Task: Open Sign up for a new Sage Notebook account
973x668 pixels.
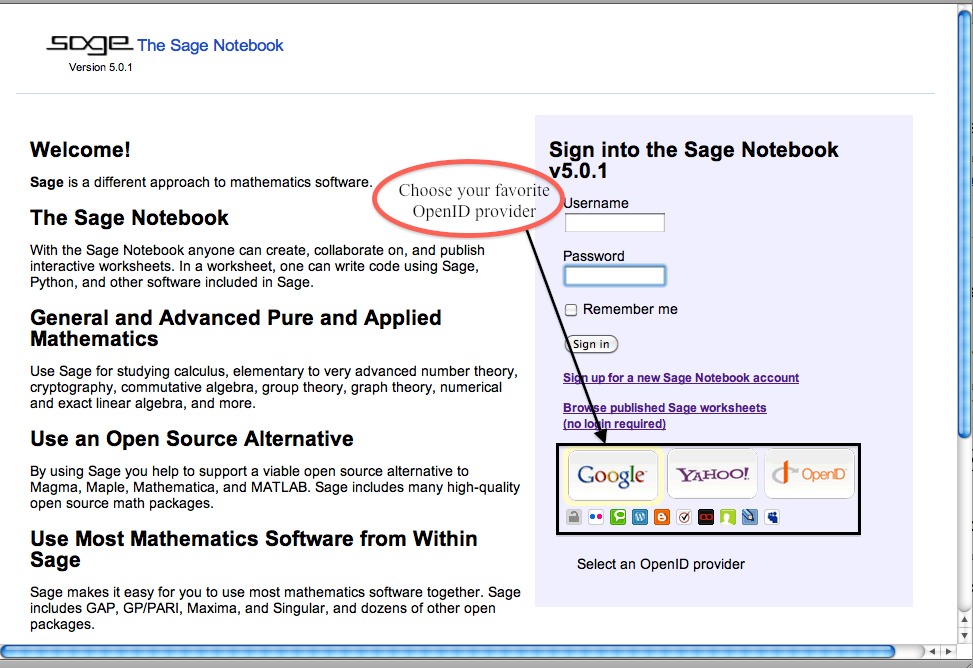Action: coord(681,378)
